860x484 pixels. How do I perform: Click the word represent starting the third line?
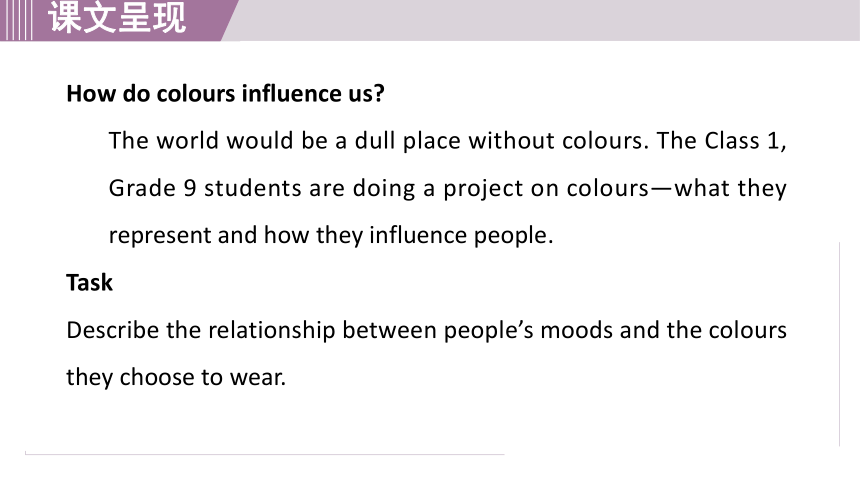click(x=160, y=237)
